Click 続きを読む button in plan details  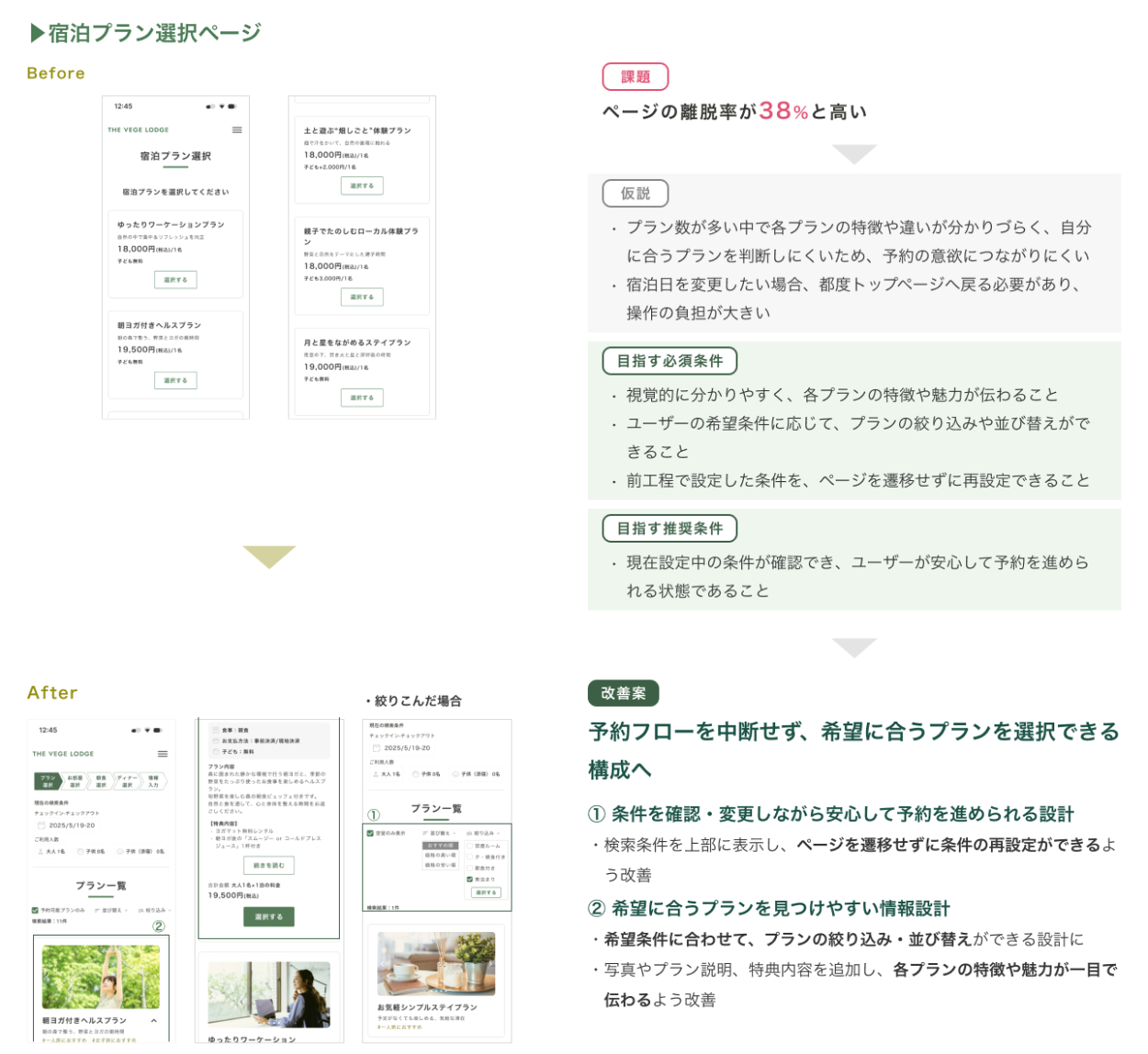tap(268, 866)
